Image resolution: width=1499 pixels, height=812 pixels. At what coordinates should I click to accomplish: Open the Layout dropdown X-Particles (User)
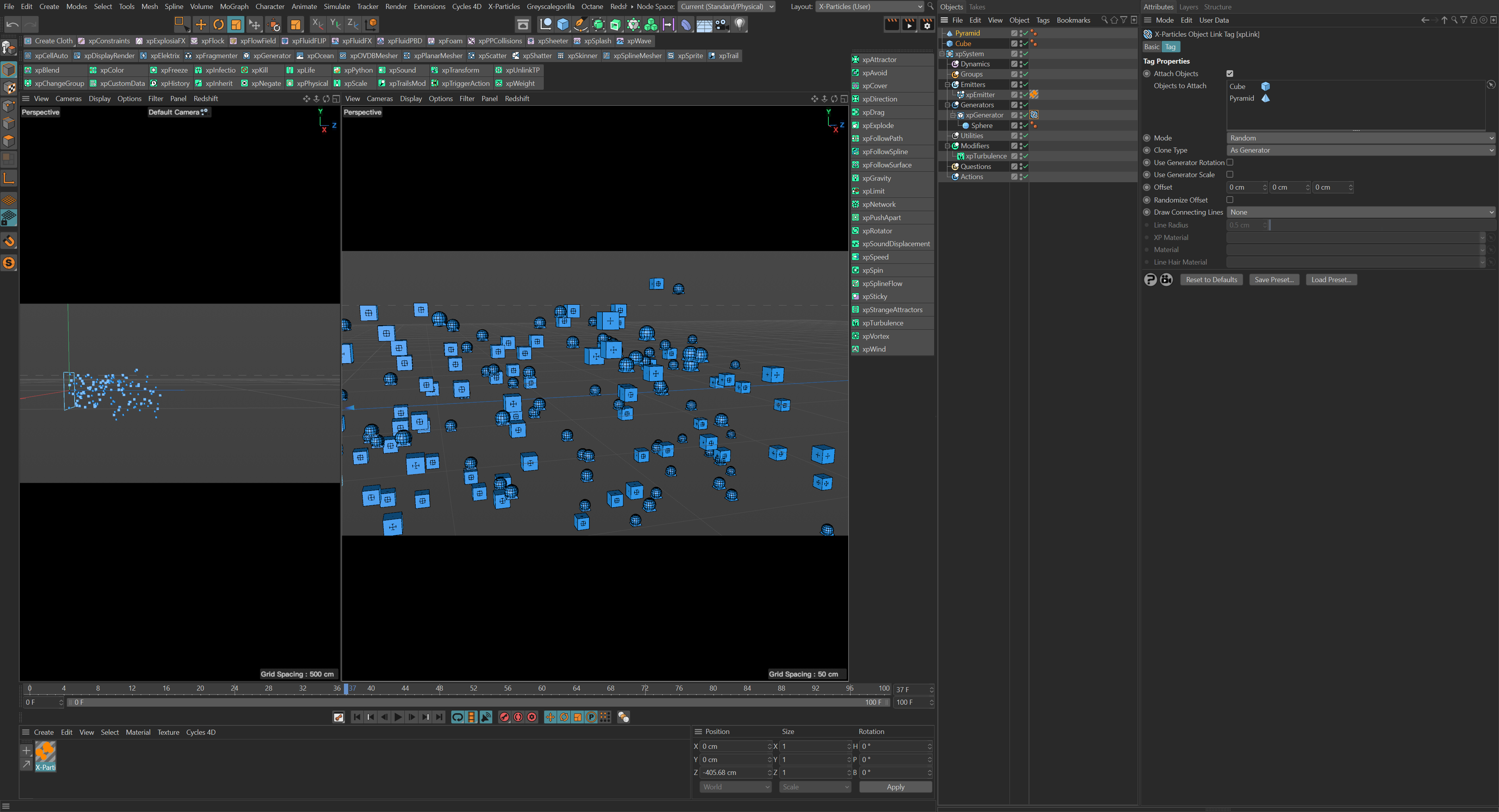(x=869, y=6)
